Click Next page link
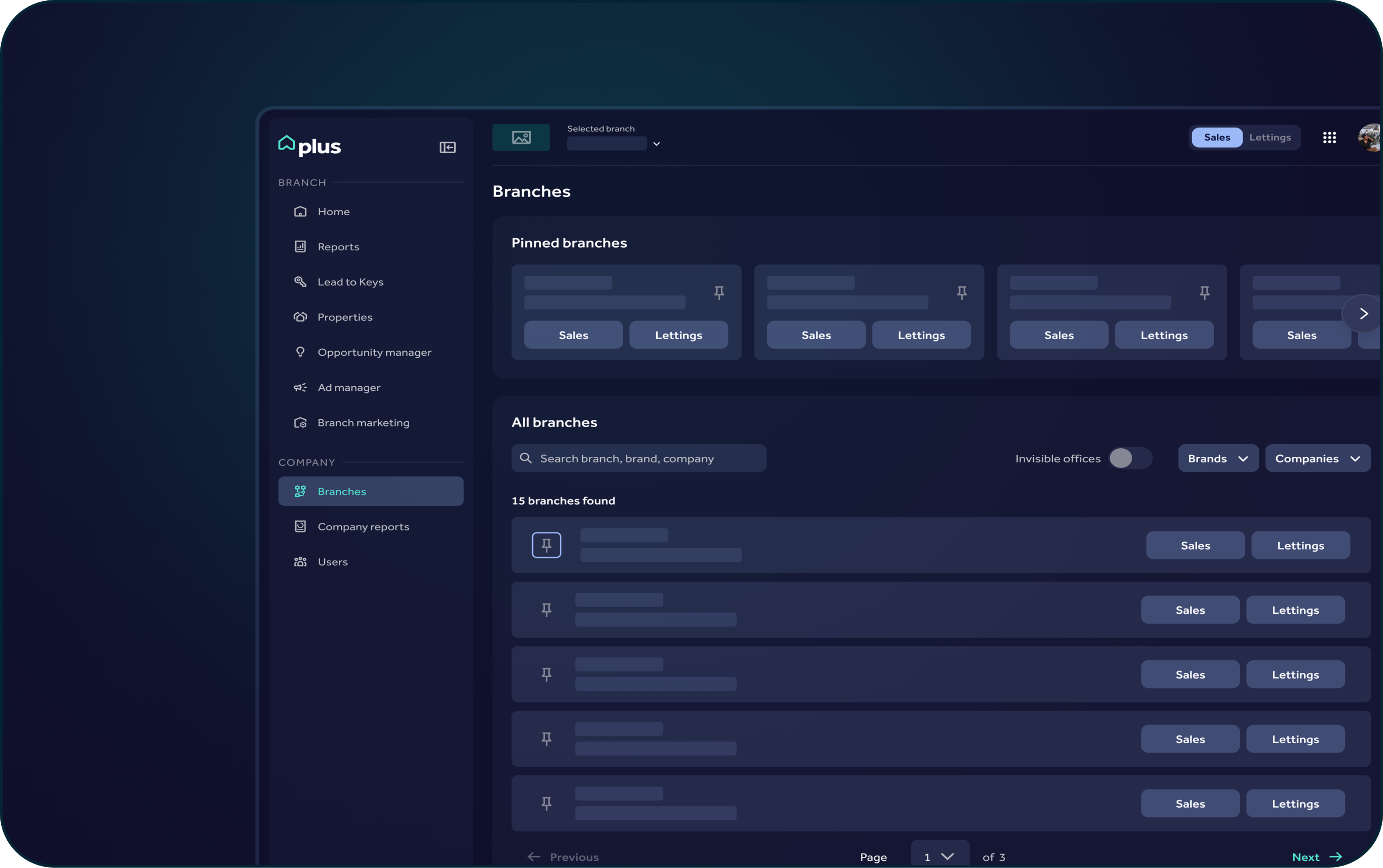The height and width of the screenshot is (868, 1383). pos(1316,856)
